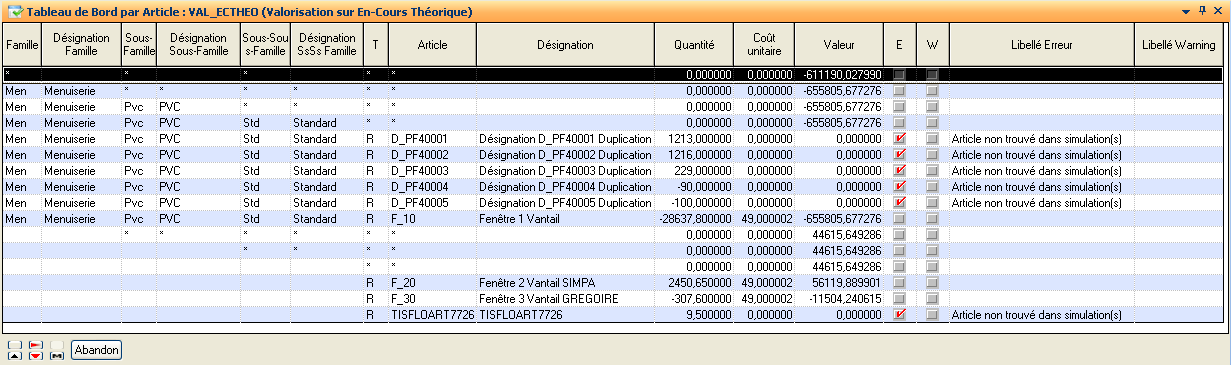Image resolution: width=1231 pixels, height=365 pixels.
Task: Toggle the E checkbox for F_20 row
Action: [900, 283]
